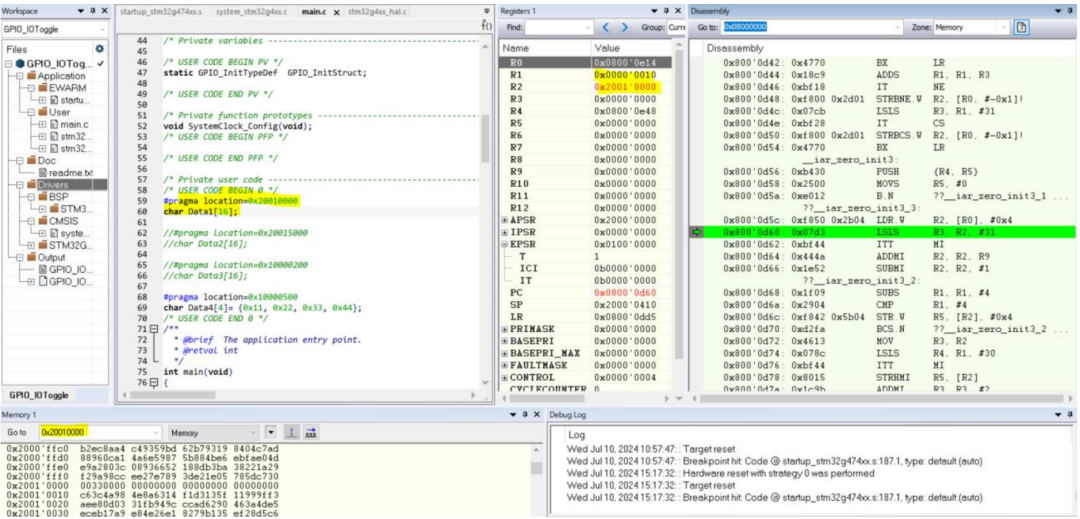Image resolution: width=1080 pixels, height=519 pixels.
Task: Open the Workspace settings gear icon
Action: click(x=99, y=49)
